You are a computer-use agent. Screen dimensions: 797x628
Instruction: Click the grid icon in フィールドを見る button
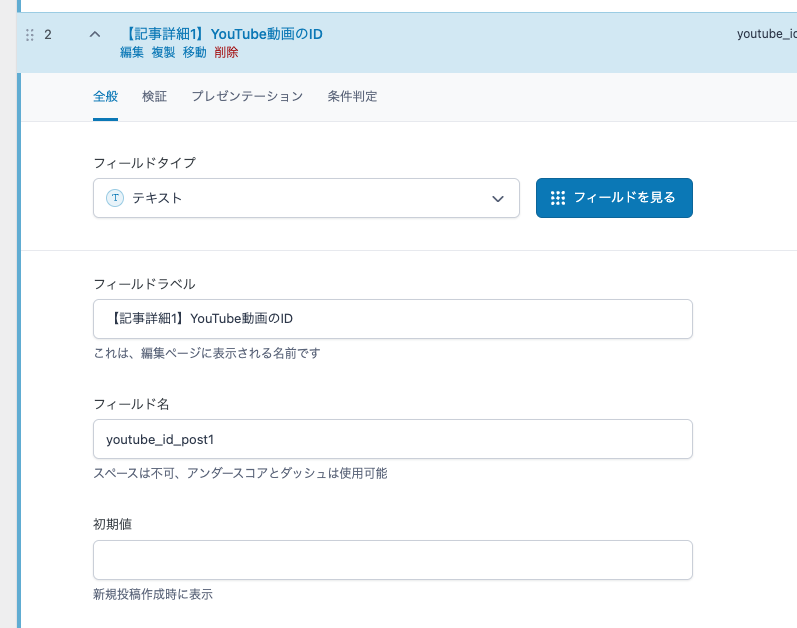point(558,198)
